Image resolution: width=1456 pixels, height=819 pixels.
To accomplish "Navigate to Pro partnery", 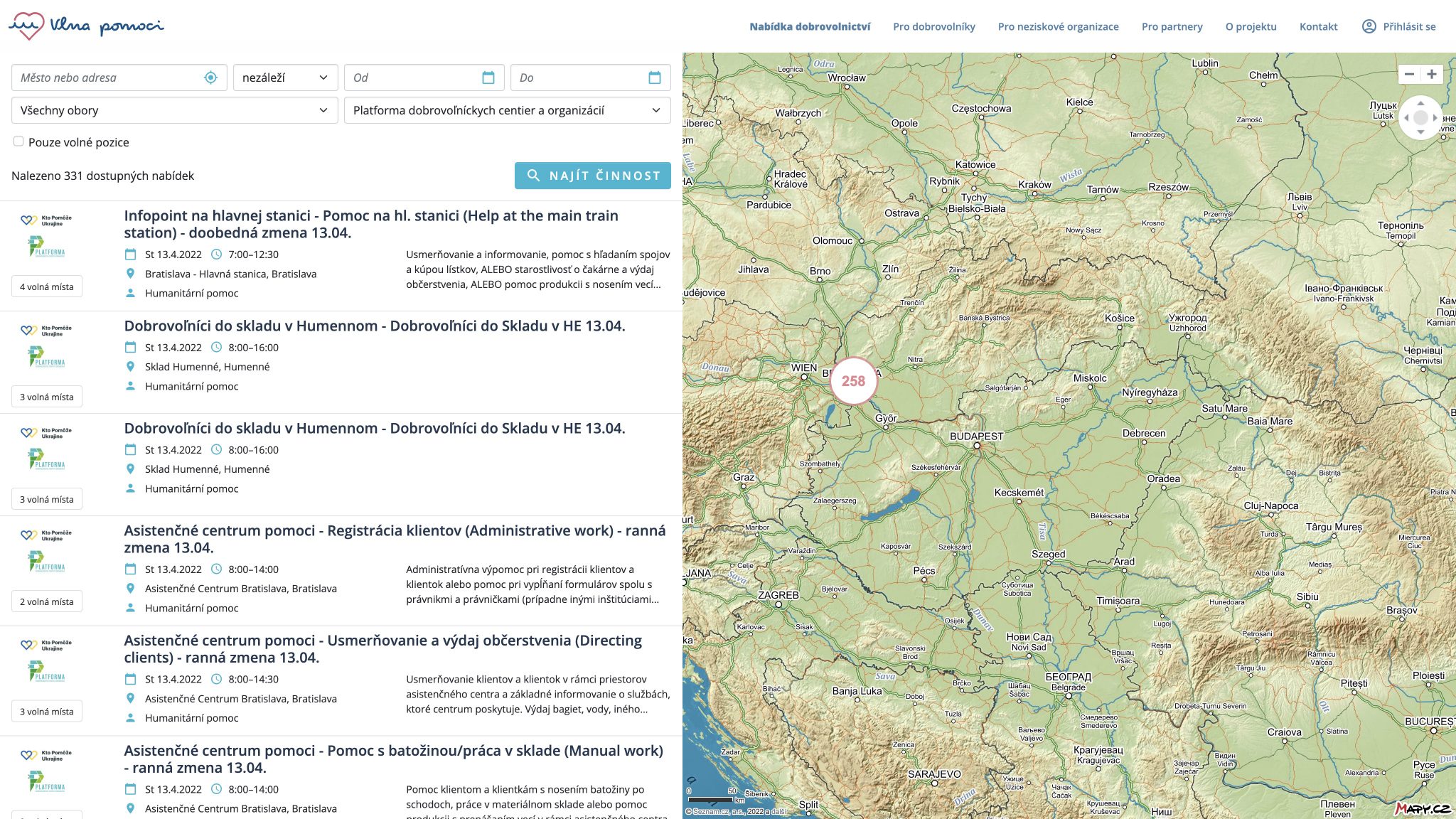I will click(x=1172, y=26).
